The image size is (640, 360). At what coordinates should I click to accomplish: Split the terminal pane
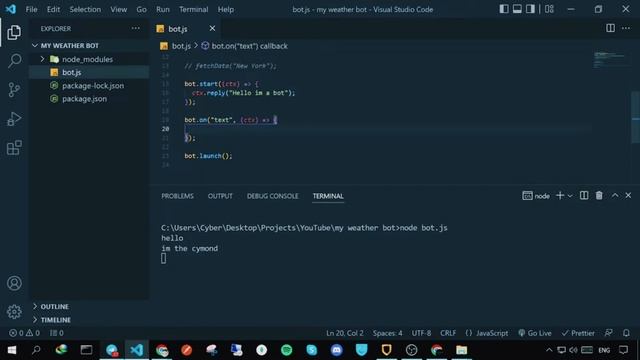coord(584,196)
